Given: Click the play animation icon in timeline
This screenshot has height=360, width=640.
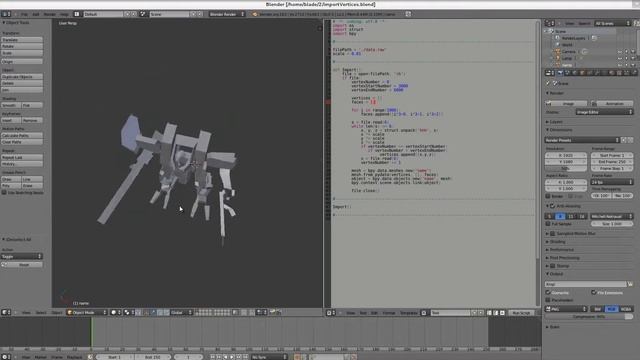Looking at the screenshot, I should (x=232, y=357).
